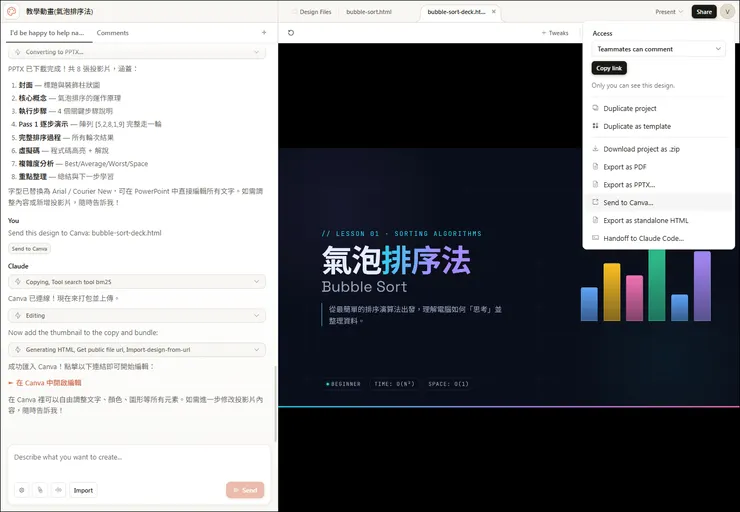
Task: Close the bubble-sort-deck.html tab
Action: [494, 11]
